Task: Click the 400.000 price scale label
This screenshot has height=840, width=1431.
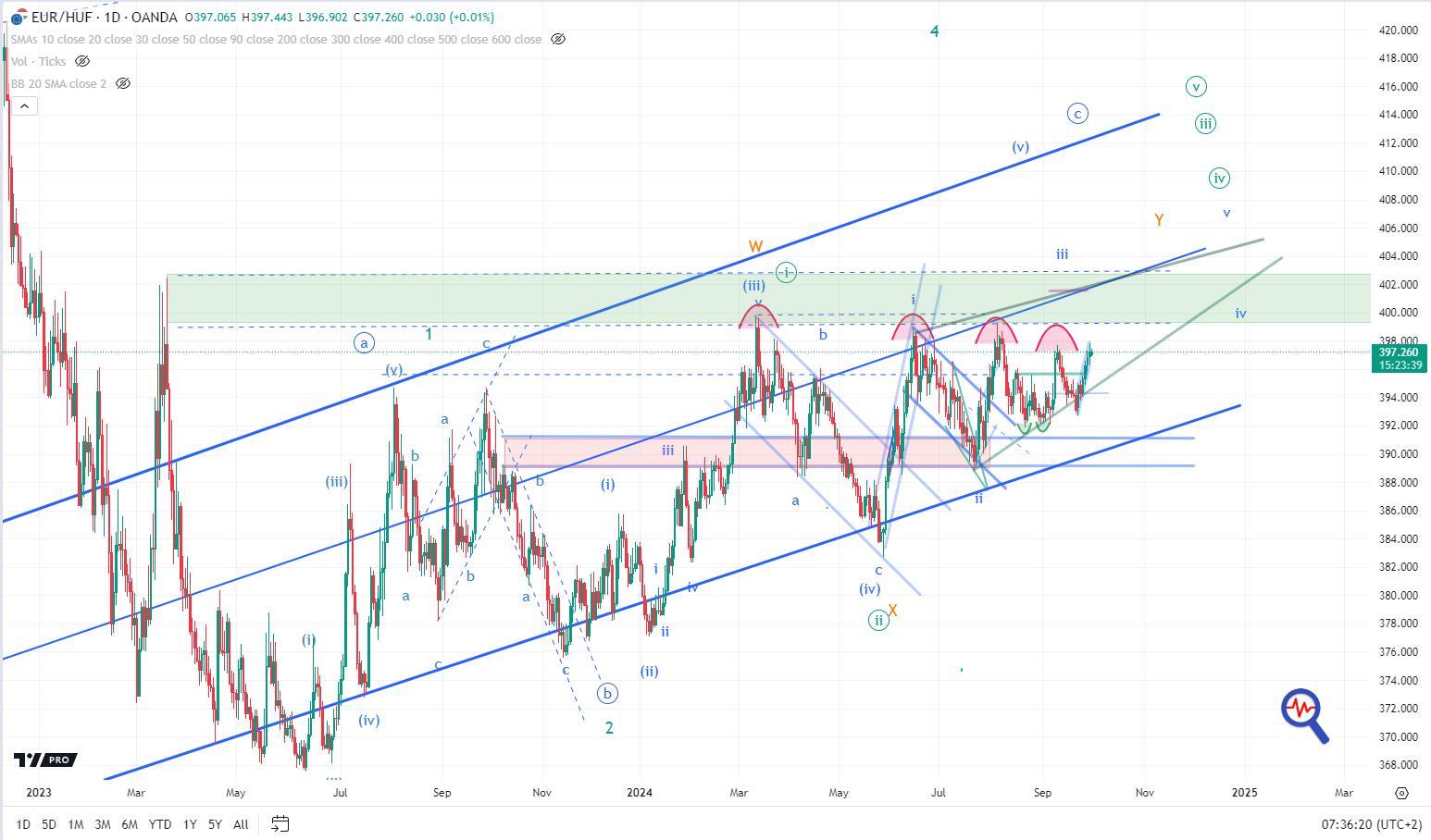Action: point(1399,313)
